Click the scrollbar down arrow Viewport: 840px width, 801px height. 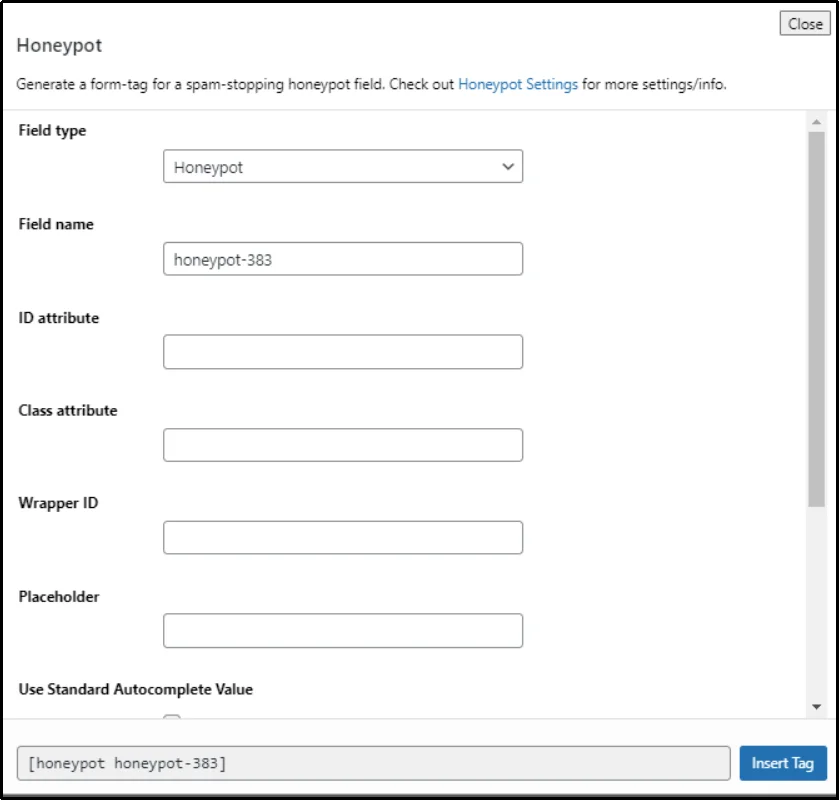(816, 707)
